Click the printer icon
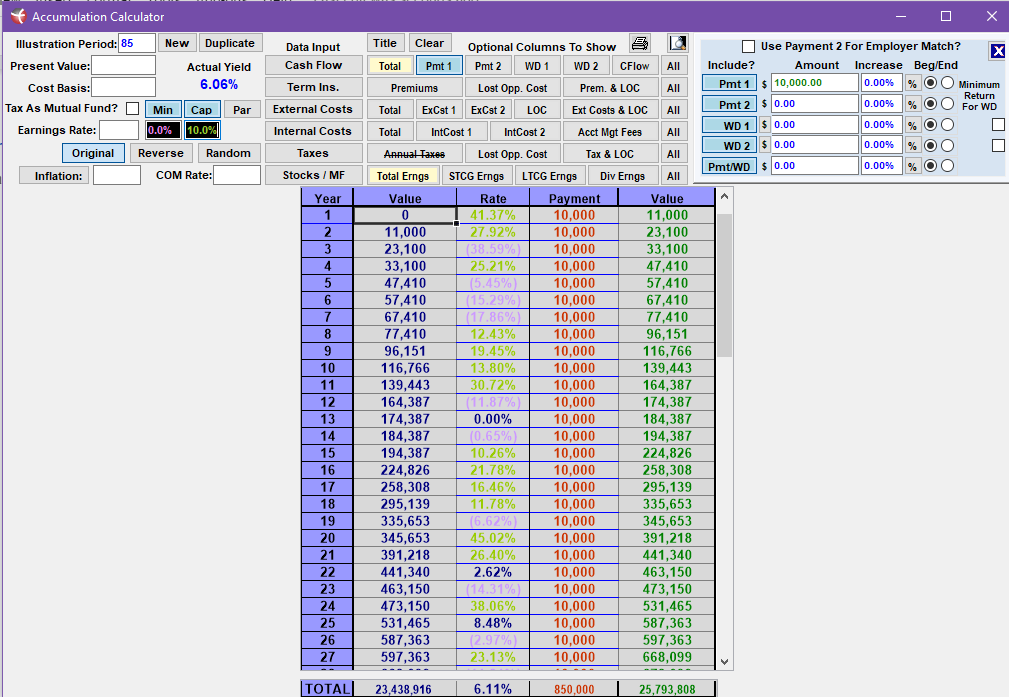Screen dimensions: 1009x697 click(640, 43)
